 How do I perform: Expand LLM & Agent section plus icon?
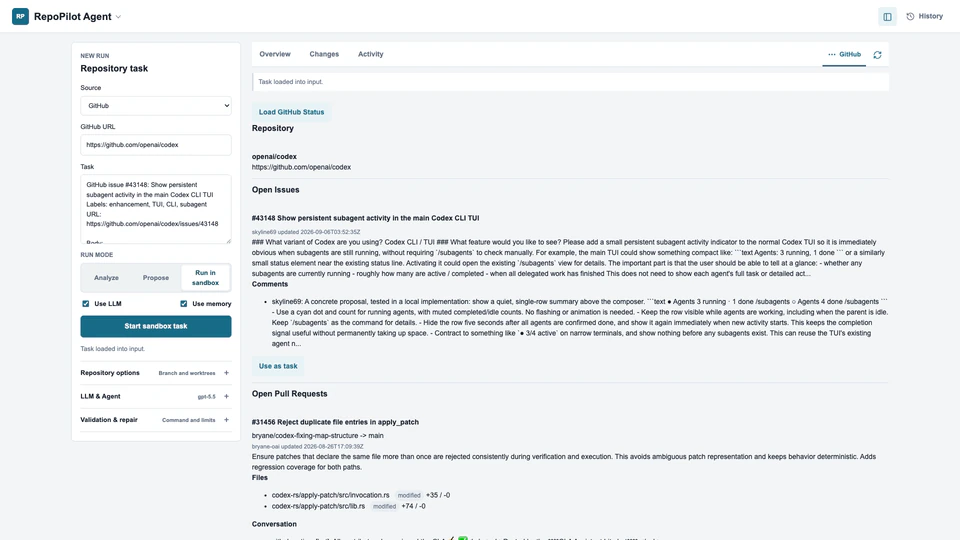227,397
